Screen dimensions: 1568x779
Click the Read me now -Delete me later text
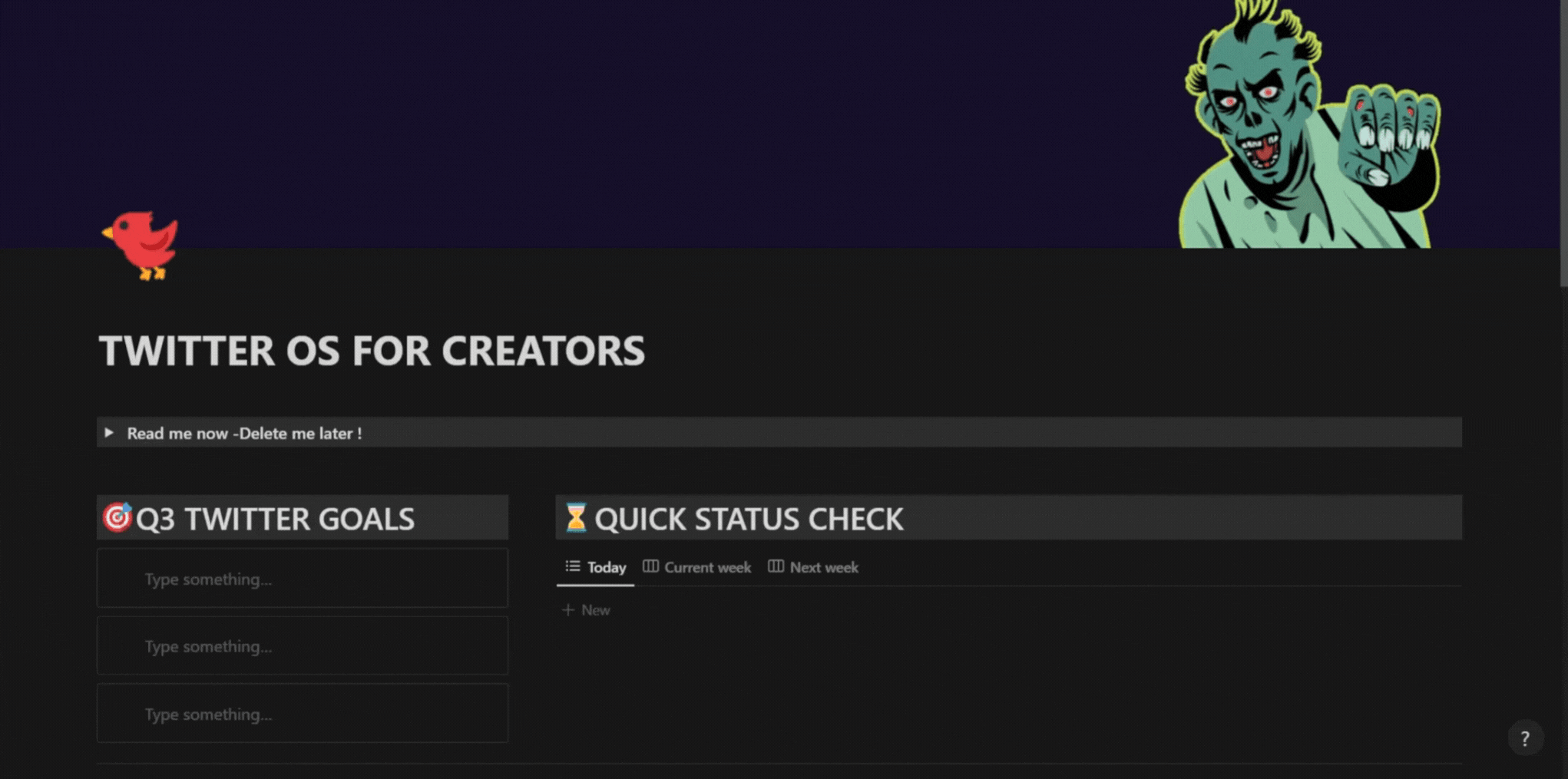pyautogui.click(x=244, y=434)
